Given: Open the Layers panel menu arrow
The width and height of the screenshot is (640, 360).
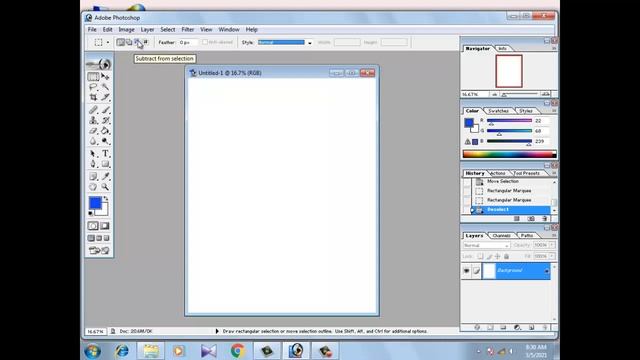Looking at the screenshot, I should click(554, 236).
